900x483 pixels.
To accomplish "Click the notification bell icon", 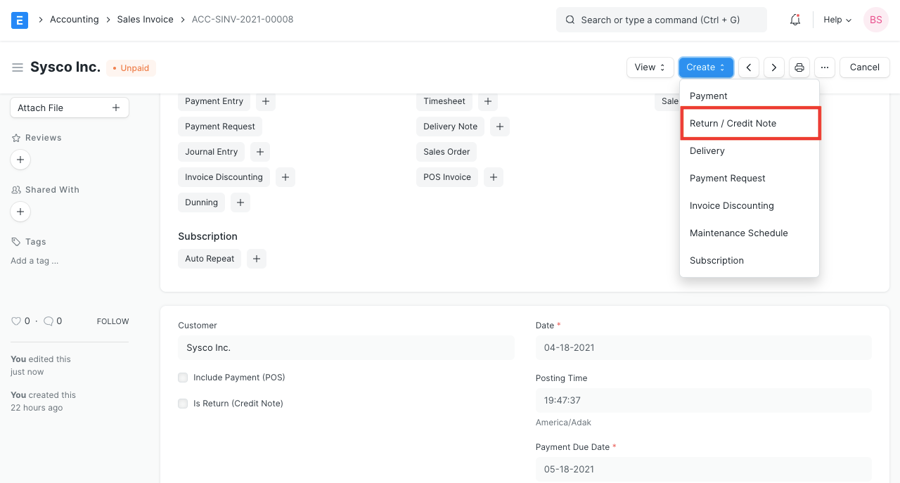I will click(795, 19).
